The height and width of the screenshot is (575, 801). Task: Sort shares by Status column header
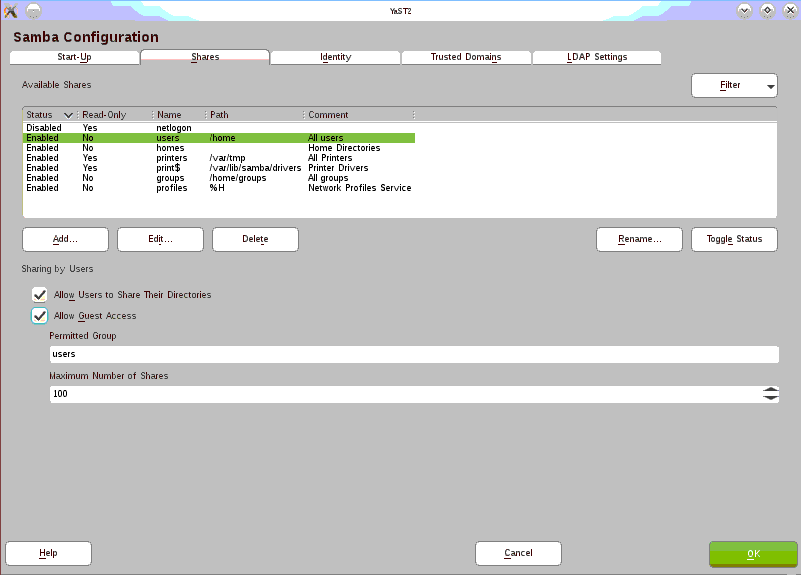point(49,115)
